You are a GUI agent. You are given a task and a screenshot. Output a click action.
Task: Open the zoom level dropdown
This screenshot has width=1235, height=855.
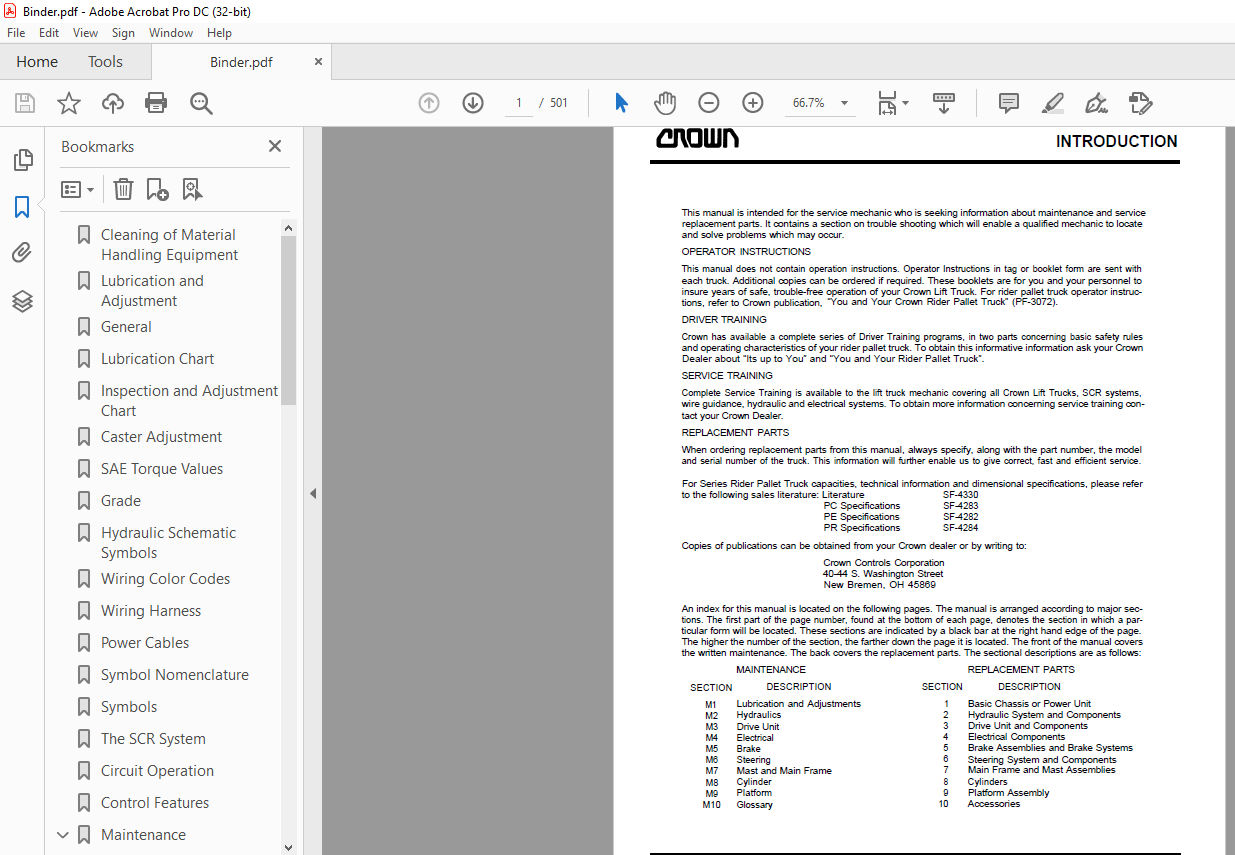pyautogui.click(x=844, y=103)
